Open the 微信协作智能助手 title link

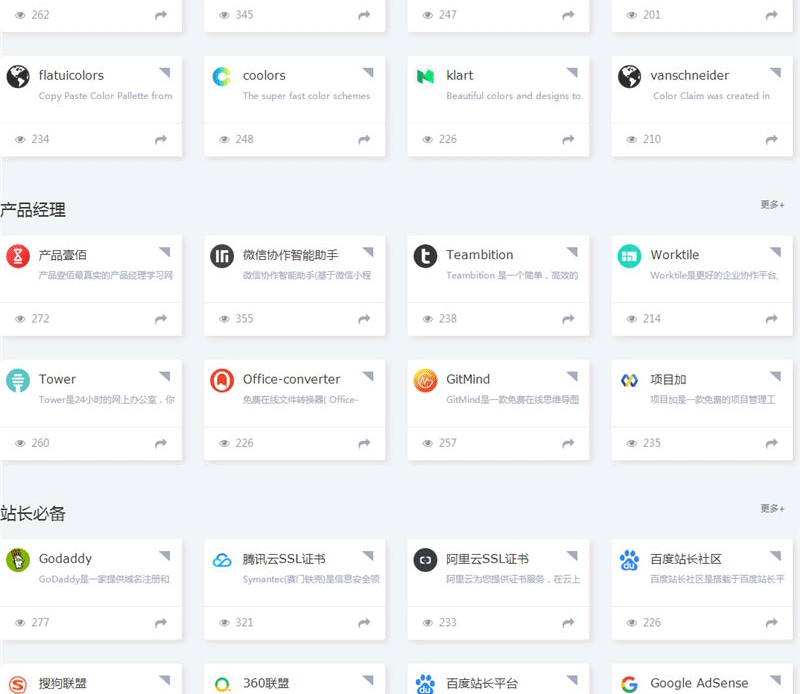click(x=290, y=255)
